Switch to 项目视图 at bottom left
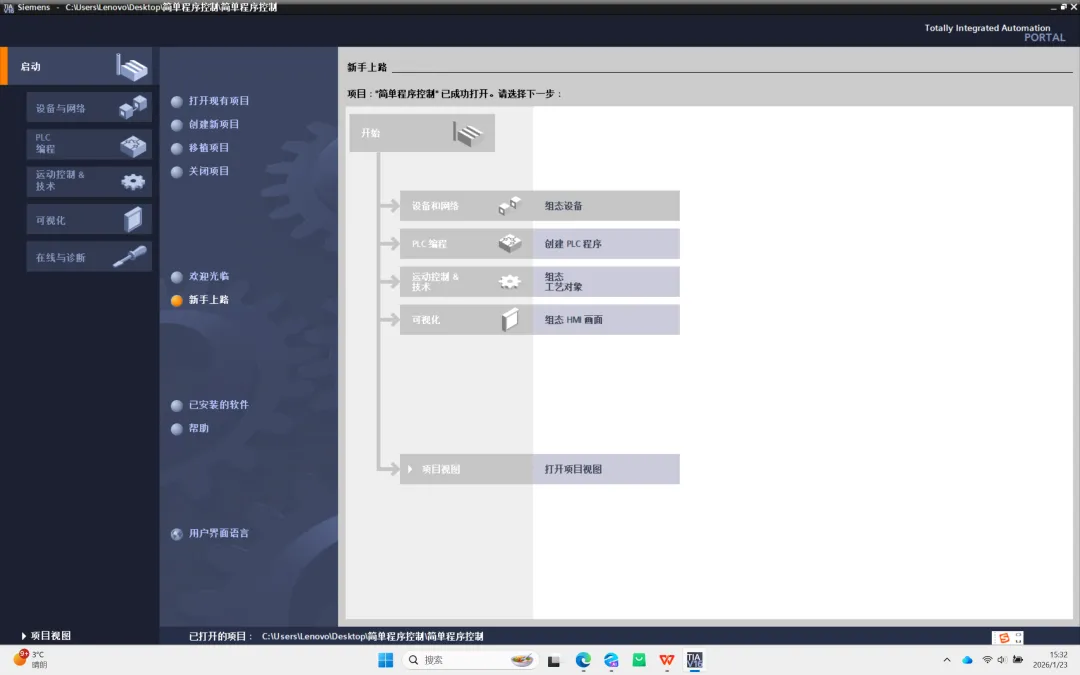 tap(46, 636)
